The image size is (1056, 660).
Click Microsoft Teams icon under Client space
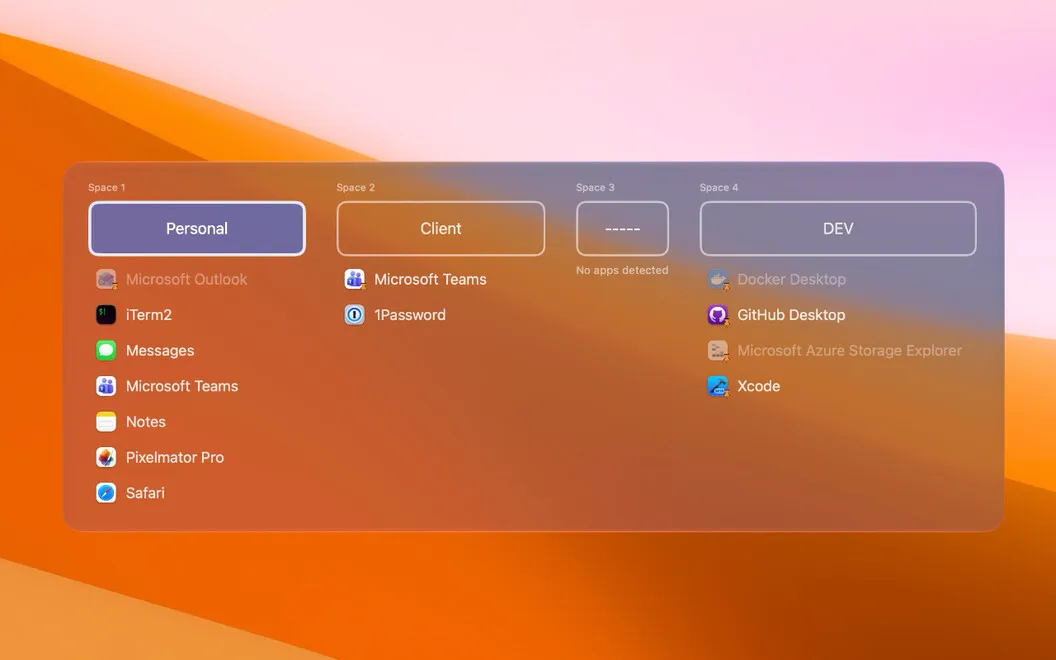click(354, 279)
